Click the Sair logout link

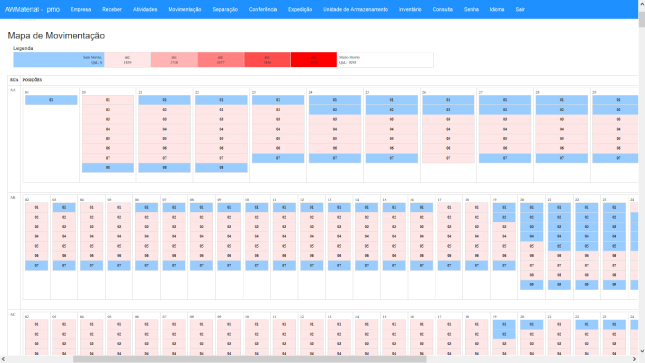520,9
